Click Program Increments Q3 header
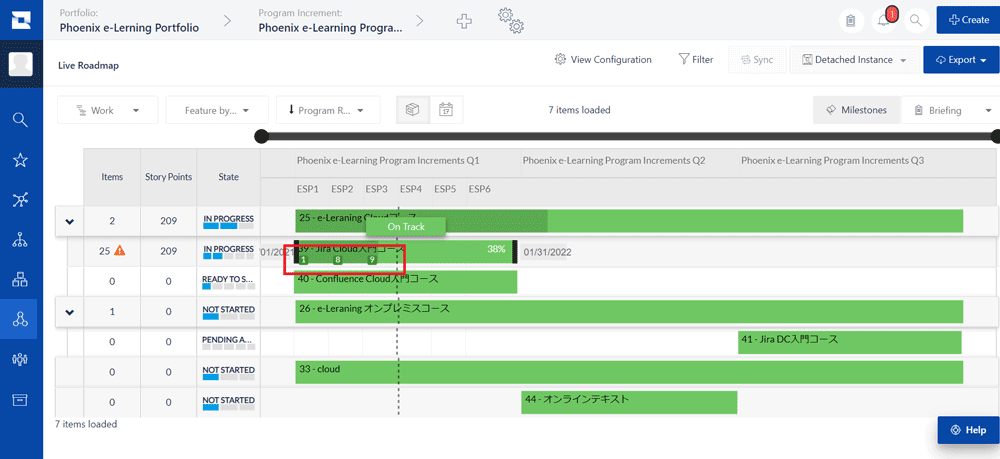Image resolution: width=1000 pixels, height=459 pixels. [832, 161]
